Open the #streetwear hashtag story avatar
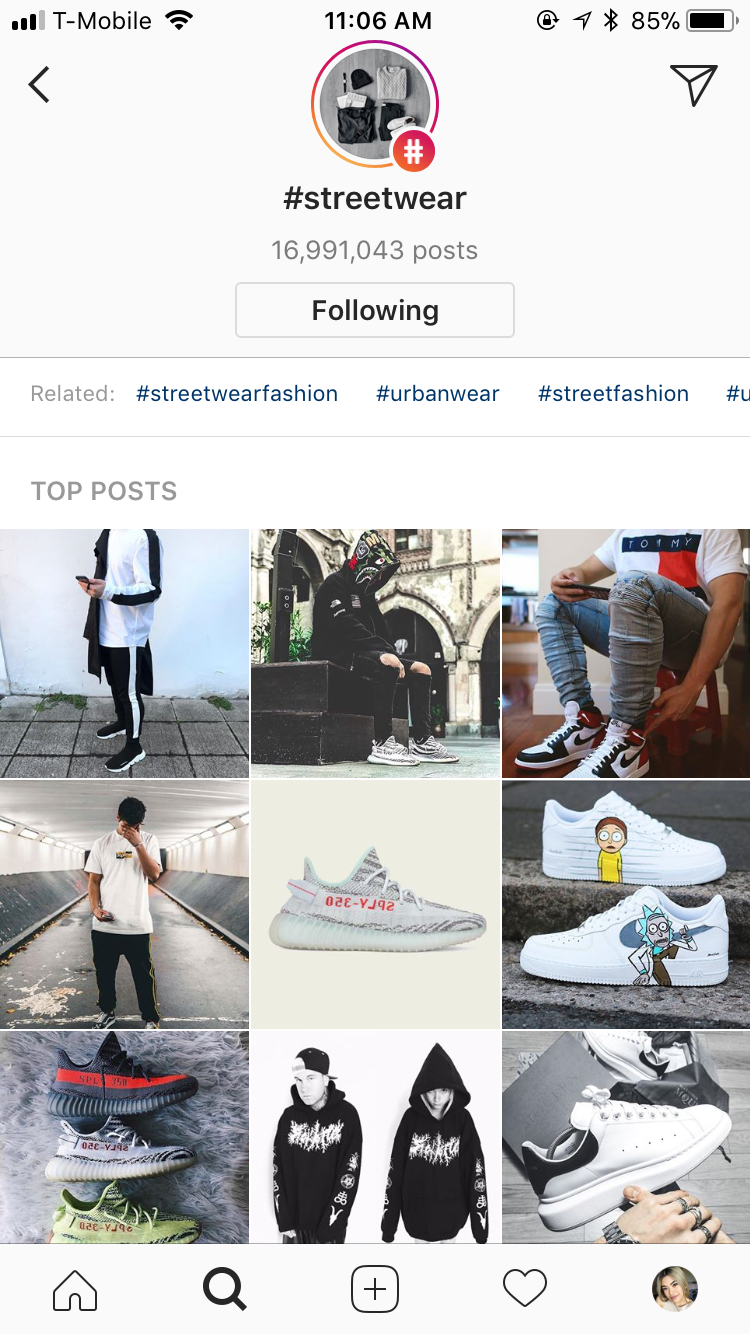The image size is (750, 1334). pyautogui.click(x=375, y=105)
